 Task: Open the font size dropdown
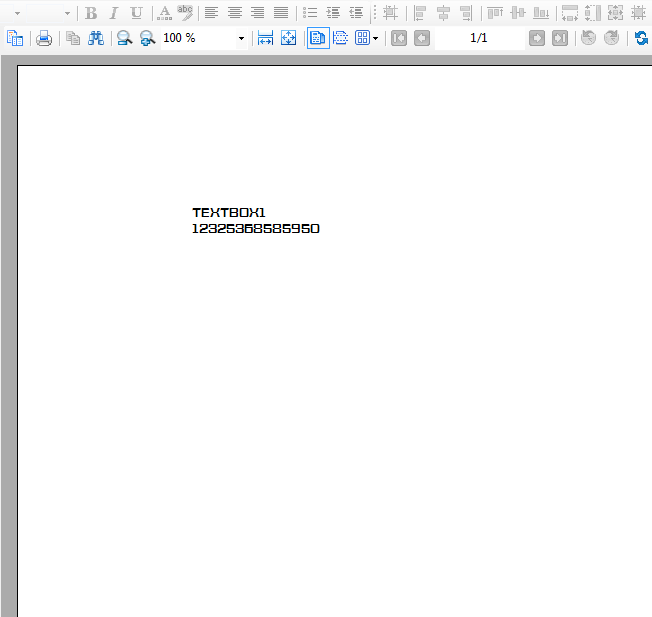click(67, 14)
